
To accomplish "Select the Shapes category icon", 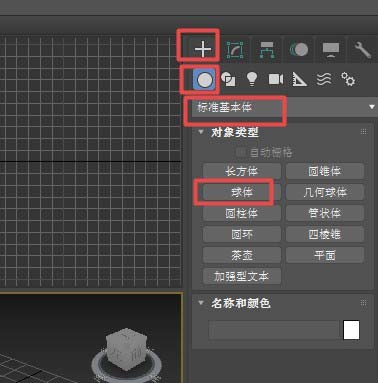I will pos(228,79).
